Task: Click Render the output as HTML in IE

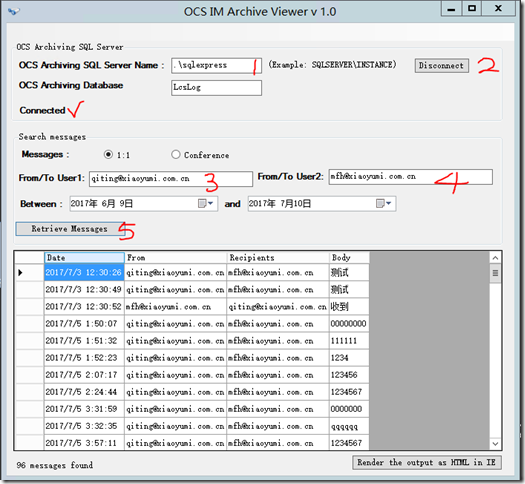Action: click(427, 463)
